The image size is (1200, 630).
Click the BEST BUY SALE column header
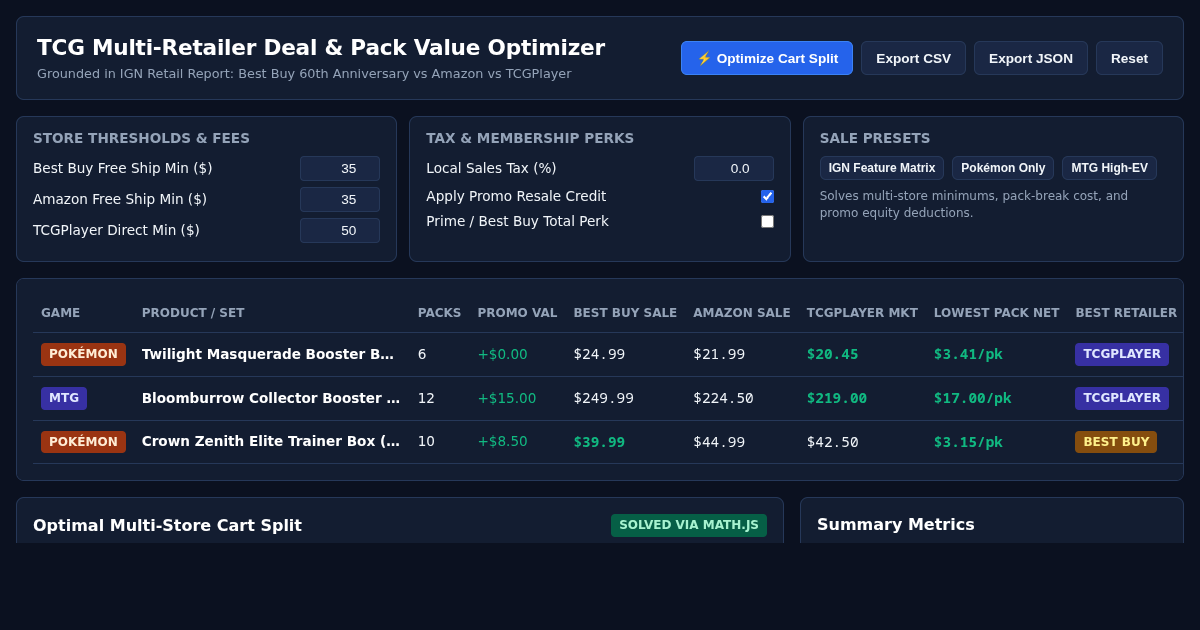tap(625, 313)
